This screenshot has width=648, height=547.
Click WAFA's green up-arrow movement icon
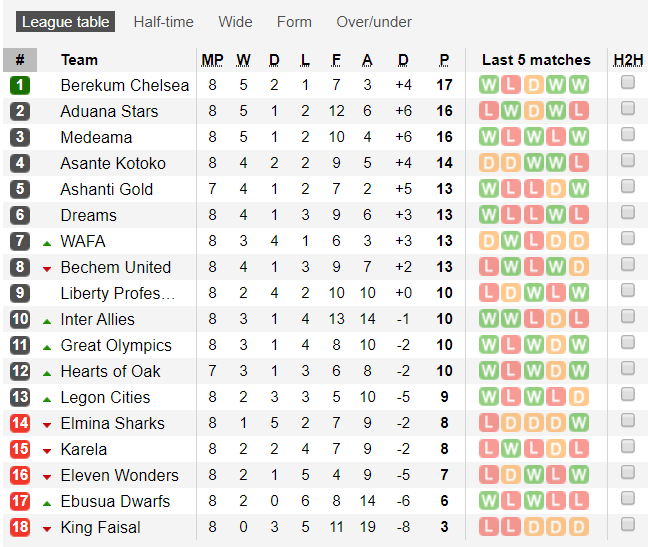pos(47,242)
